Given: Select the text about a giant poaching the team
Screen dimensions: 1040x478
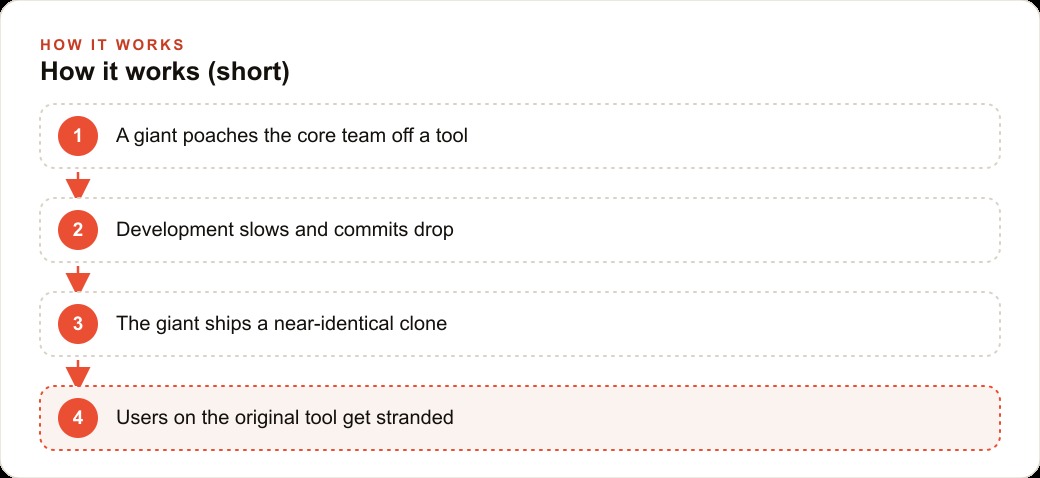Looking at the screenshot, I should point(292,136).
